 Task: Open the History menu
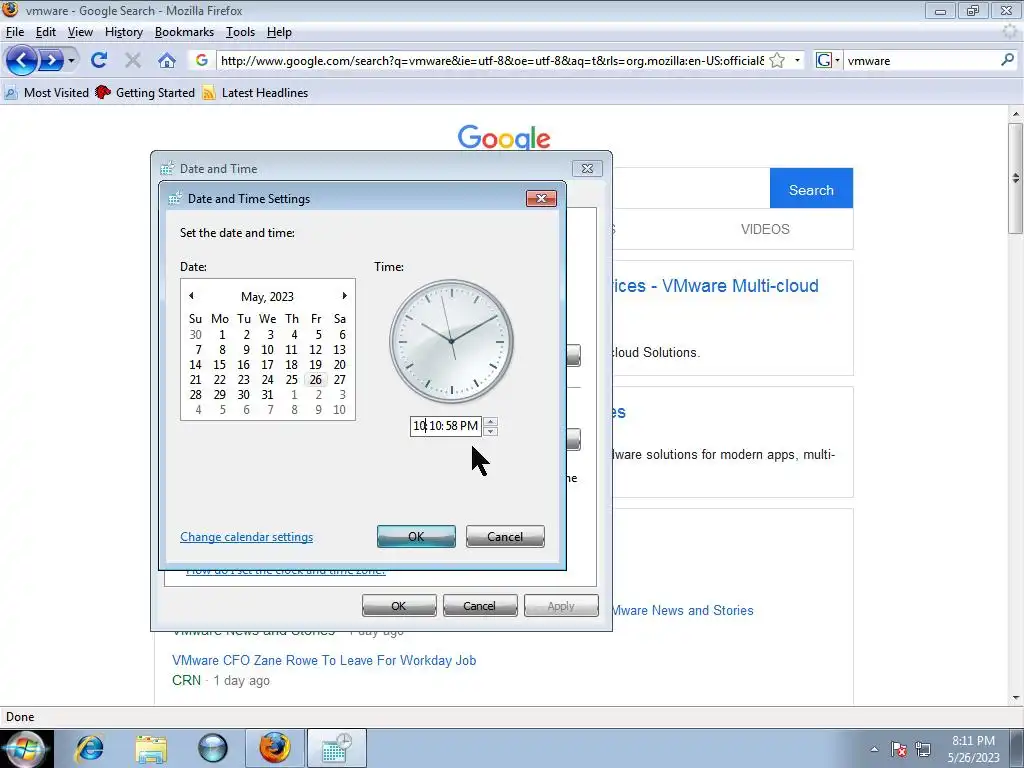[123, 32]
